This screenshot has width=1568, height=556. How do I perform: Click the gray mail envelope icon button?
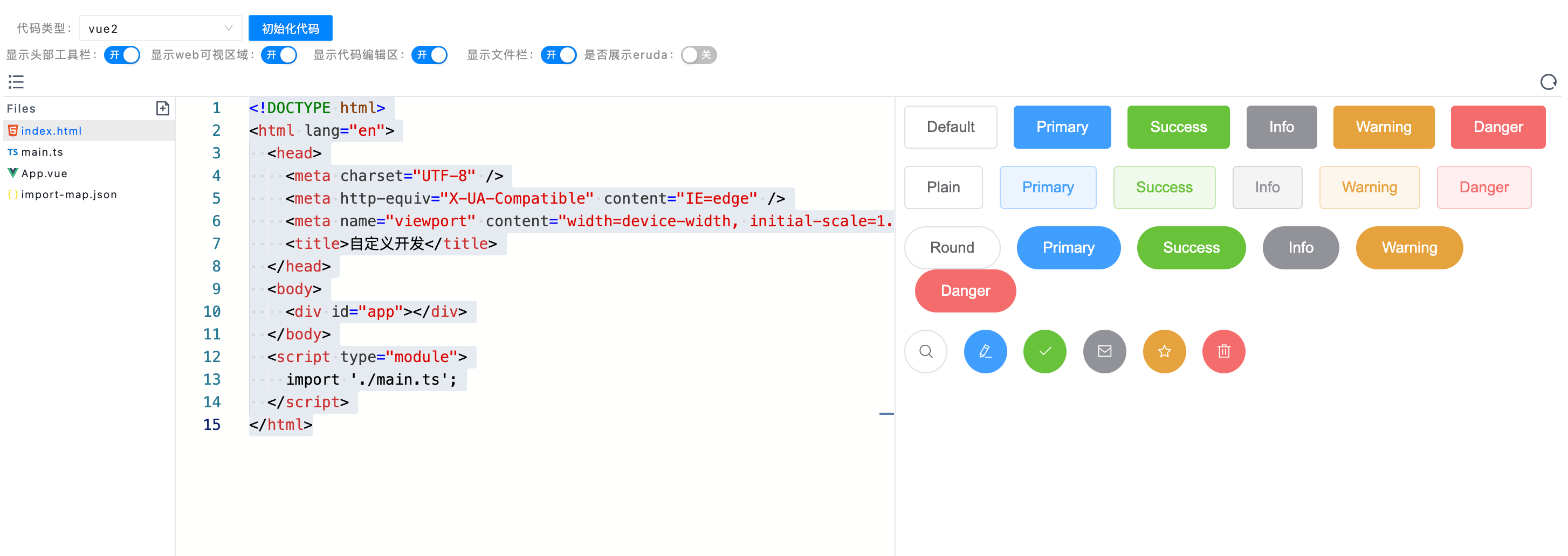(x=1105, y=352)
